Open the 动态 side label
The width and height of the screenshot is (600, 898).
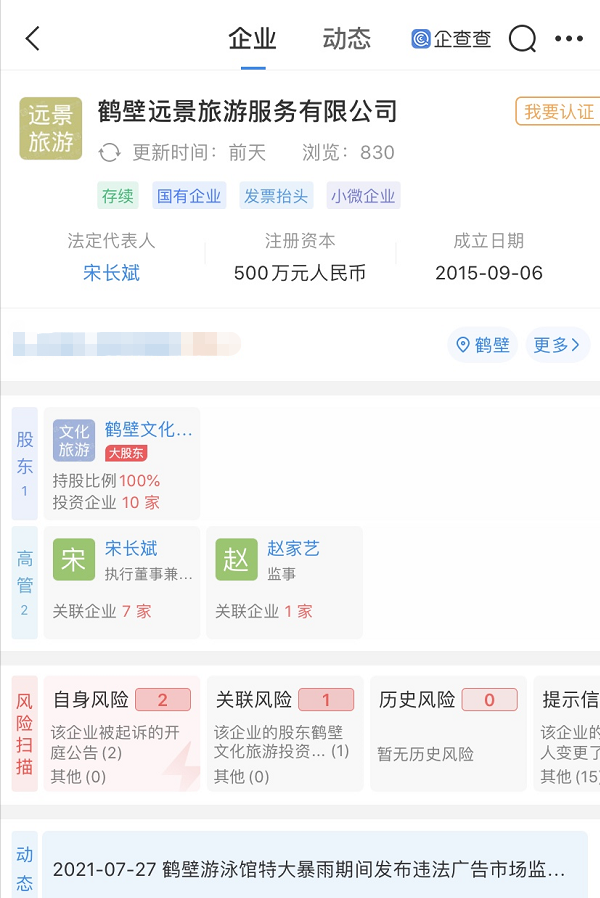click(x=25, y=866)
